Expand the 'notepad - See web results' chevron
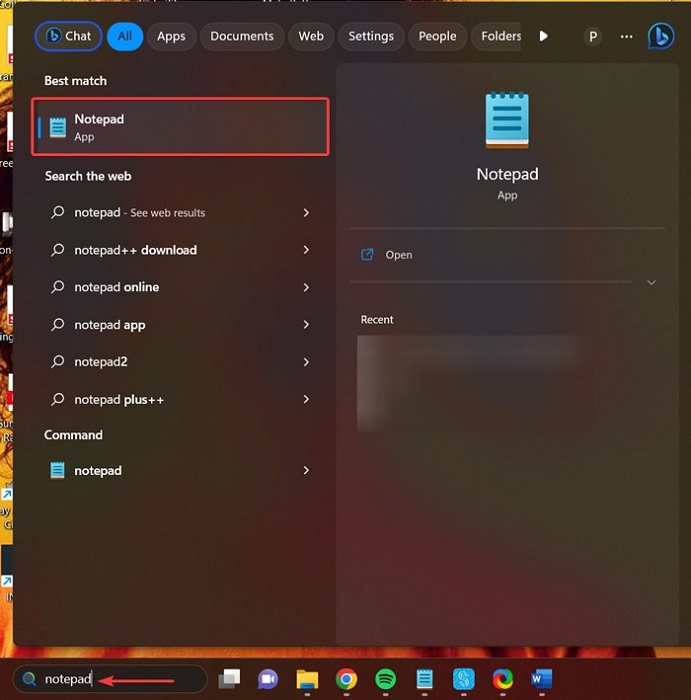The height and width of the screenshot is (700, 691). pyautogui.click(x=306, y=213)
